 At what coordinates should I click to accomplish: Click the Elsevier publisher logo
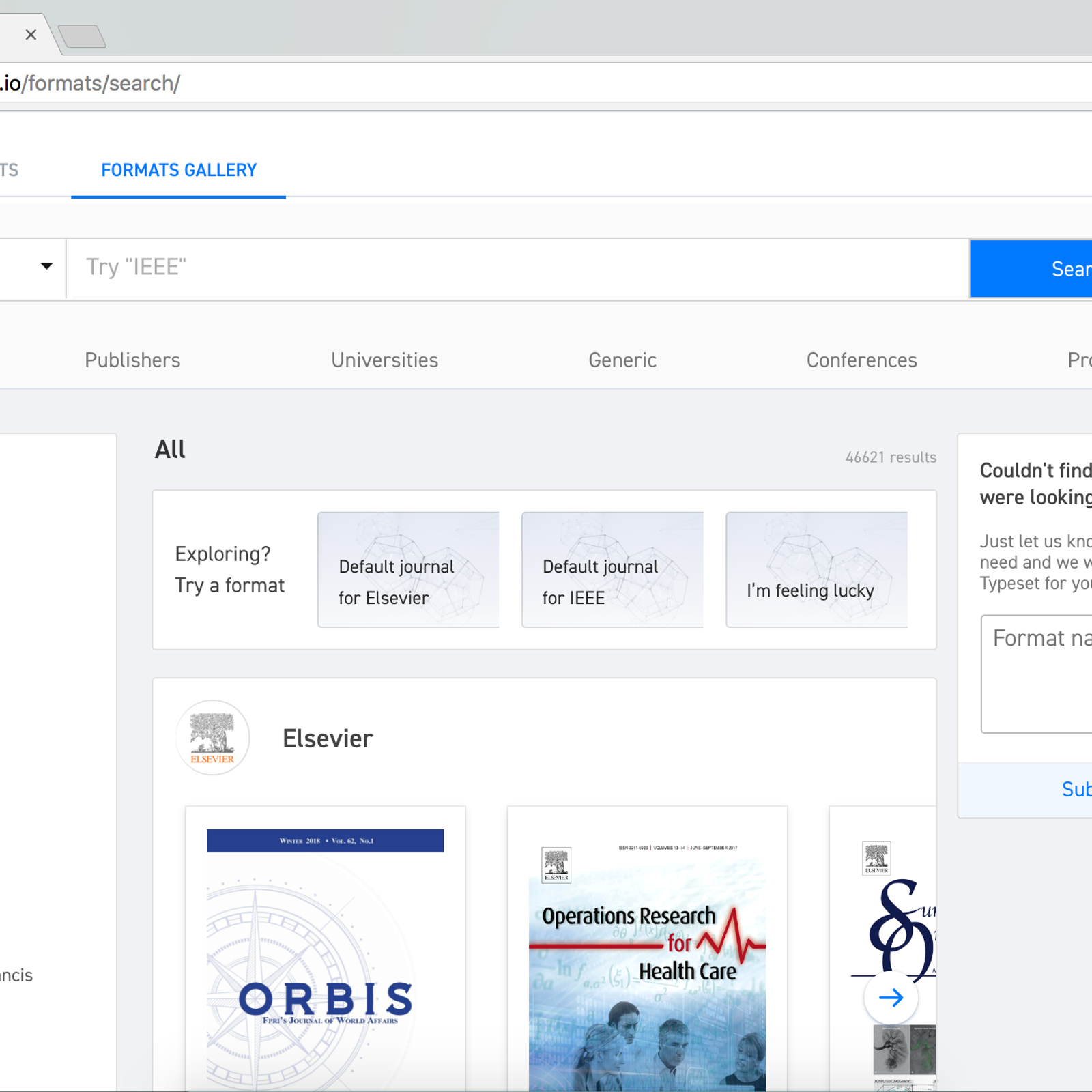click(x=212, y=738)
